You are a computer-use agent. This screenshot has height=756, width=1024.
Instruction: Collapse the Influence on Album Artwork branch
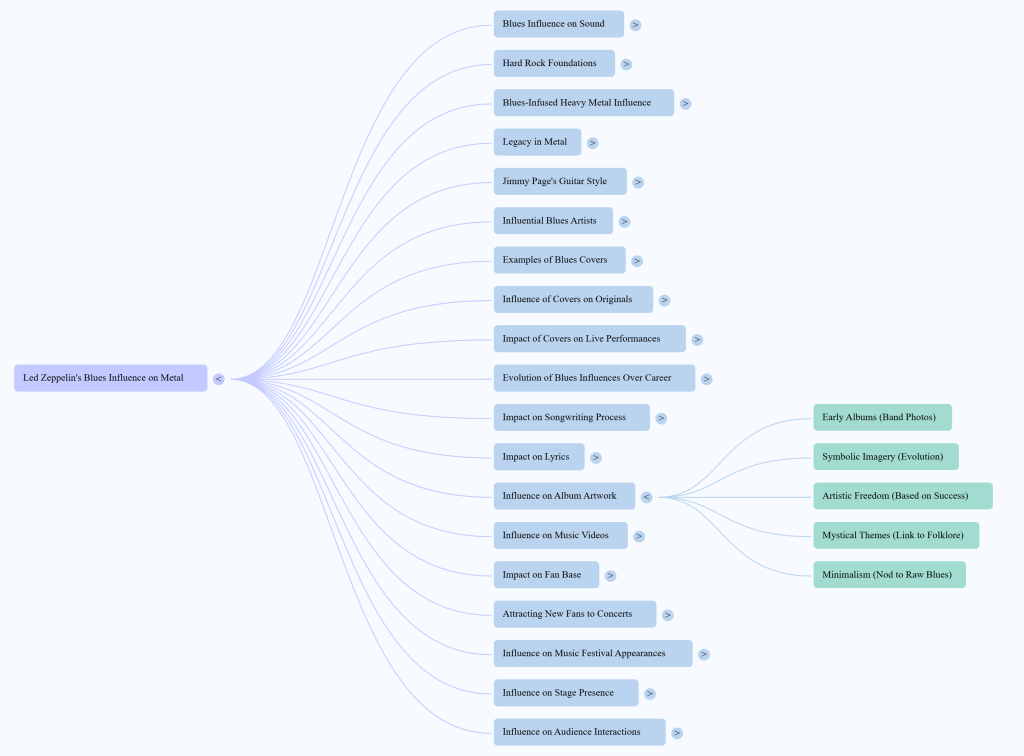pos(646,497)
